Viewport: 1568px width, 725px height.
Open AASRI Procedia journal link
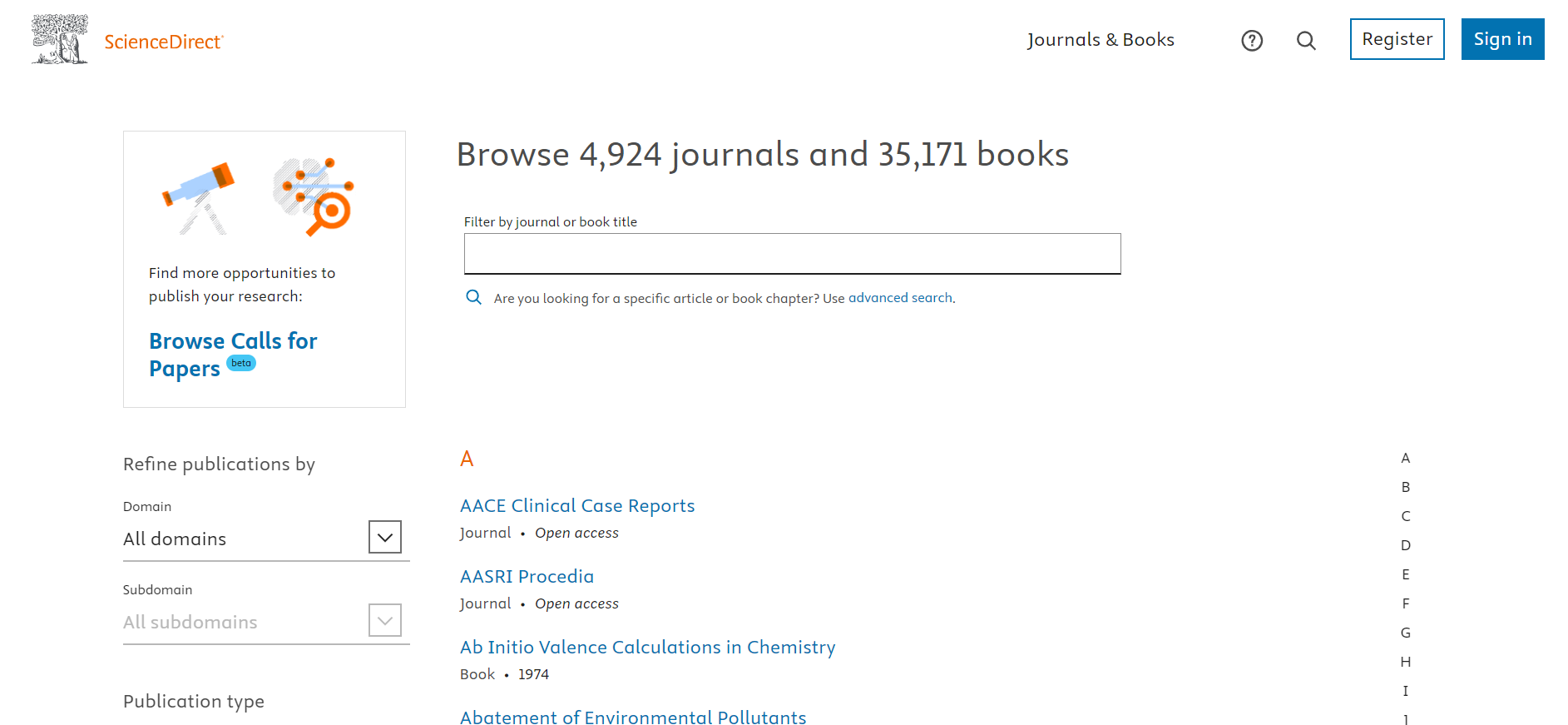click(527, 577)
